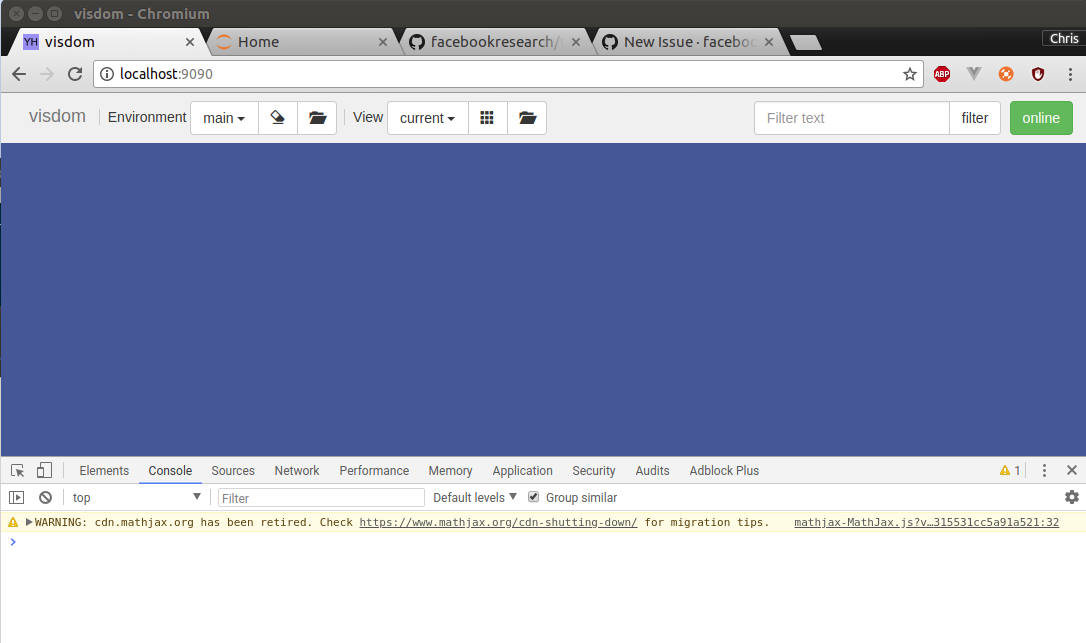This screenshot has width=1086, height=643.
Task: Click the filter button in visdom
Action: point(975,117)
